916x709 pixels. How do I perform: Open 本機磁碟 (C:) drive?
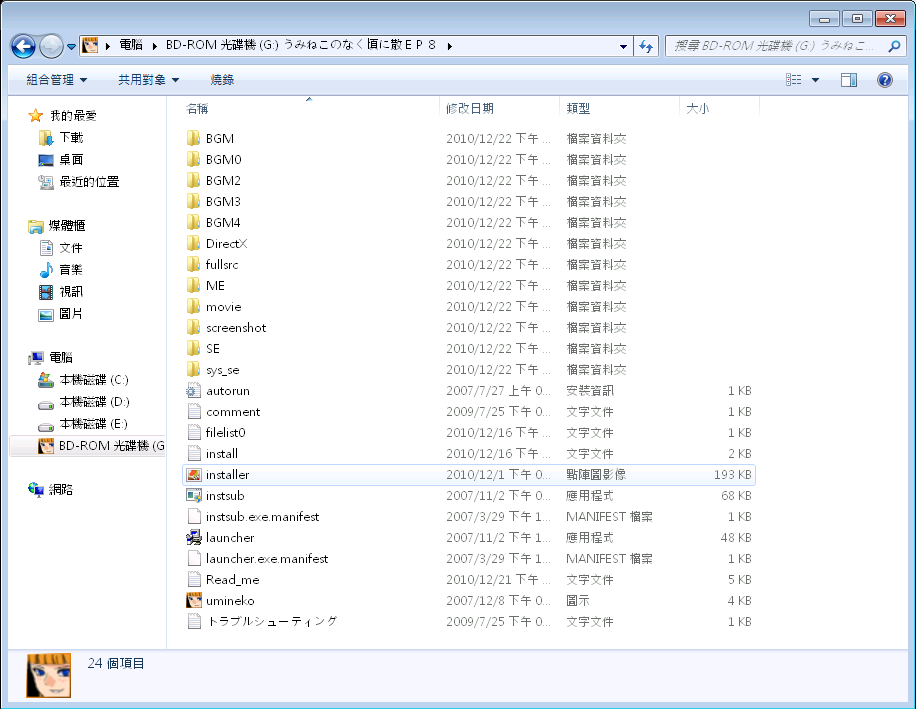point(83,380)
